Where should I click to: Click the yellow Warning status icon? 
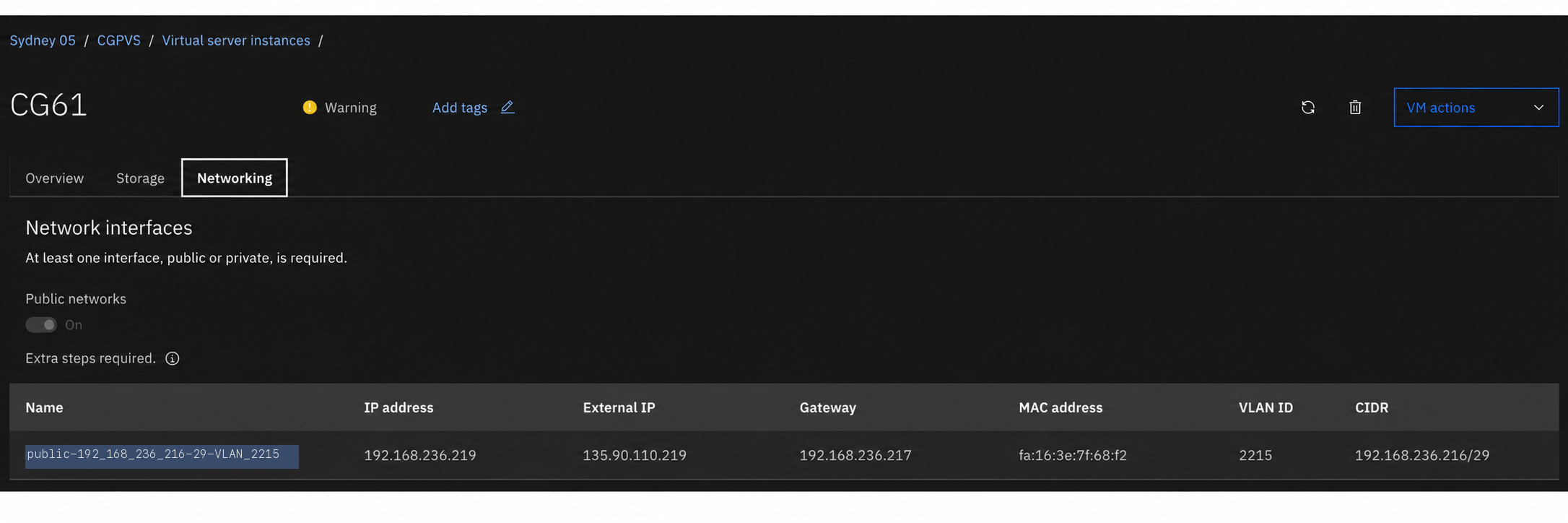(x=310, y=108)
